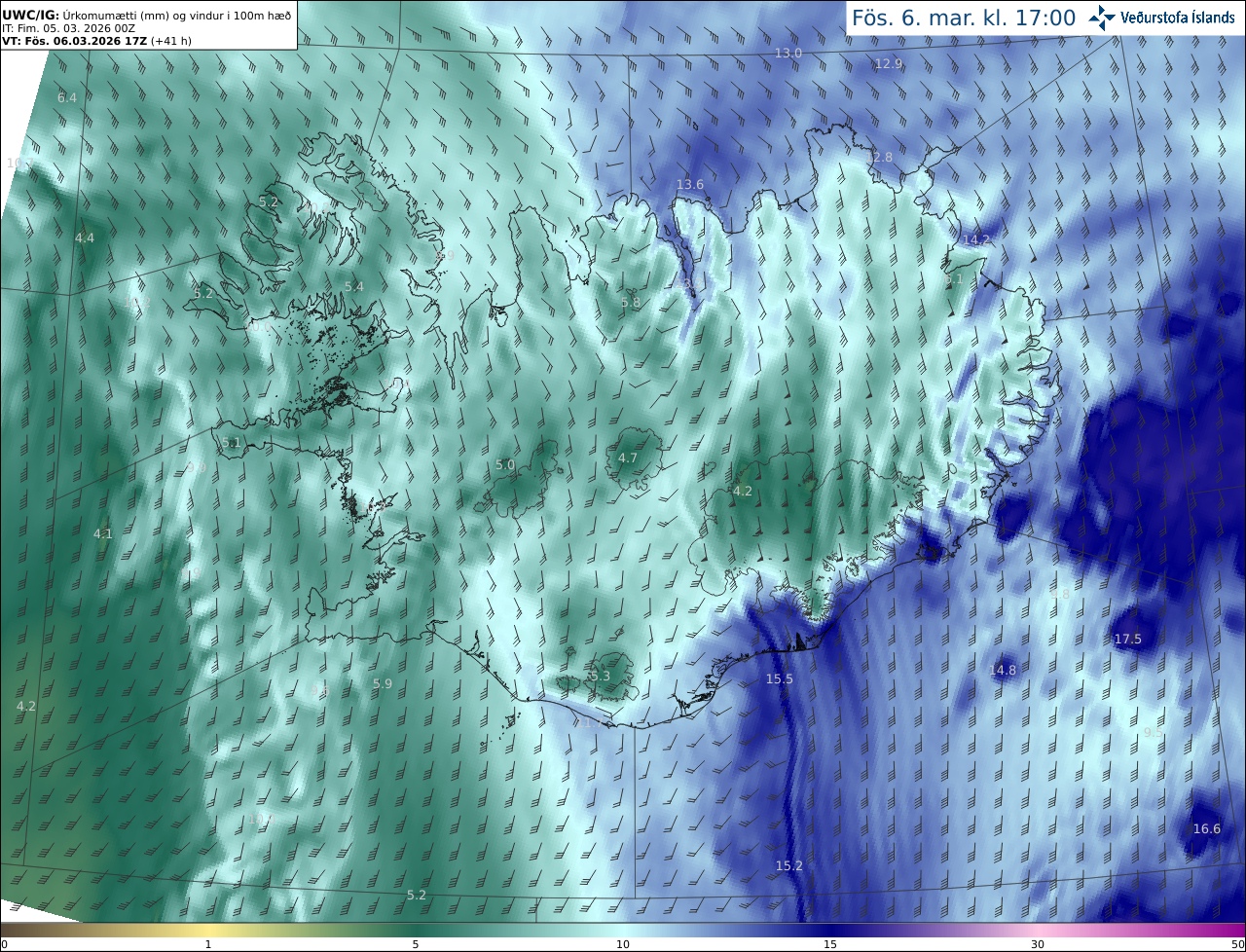Click the map value 14.2
This screenshot has height=952, width=1246.
pos(975,239)
